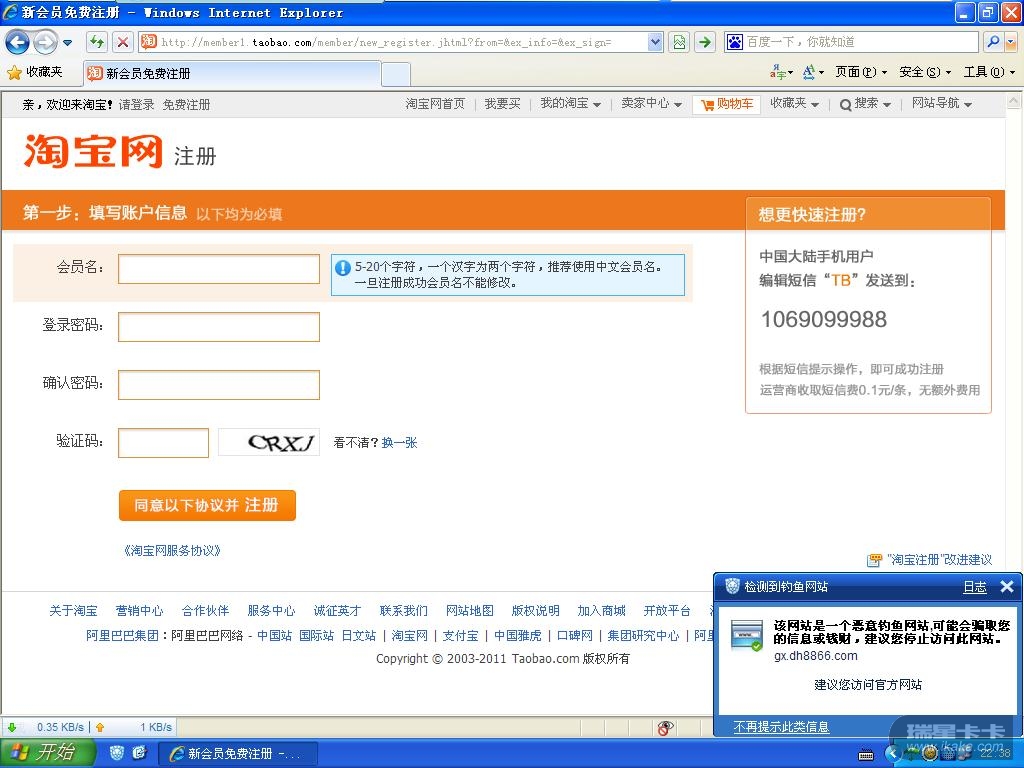The image size is (1024, 768).
Task: Expand the 卖家中心 dropdown
Action: pos(651,104)
